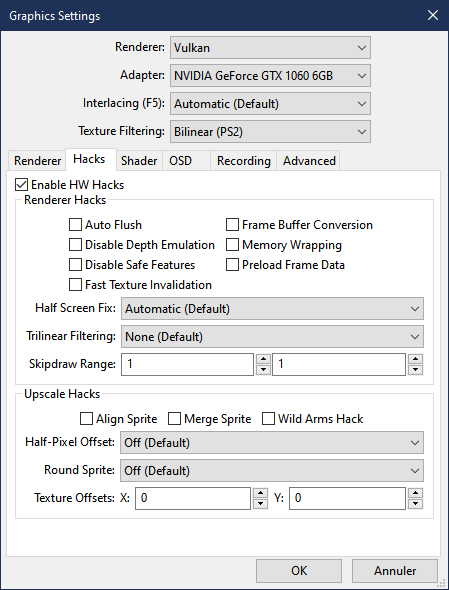This screenshot has width=449, height=590.
Task: Toggle Fast Texture Invalidation
Action: (x=75, y=284)
